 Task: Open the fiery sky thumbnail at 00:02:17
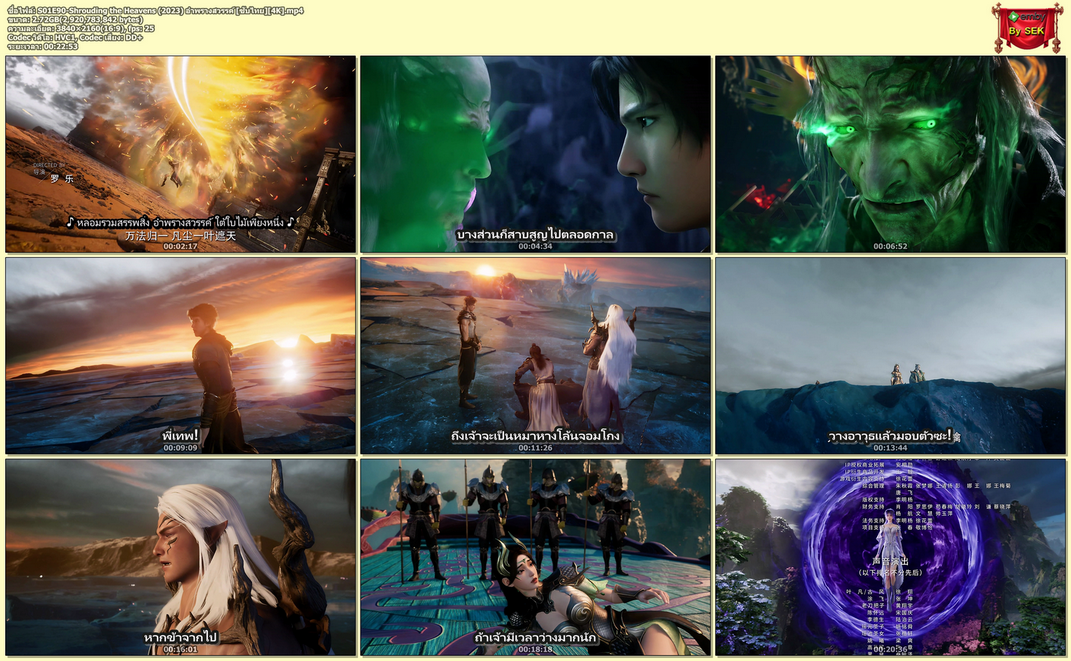(x=180, y=154)
